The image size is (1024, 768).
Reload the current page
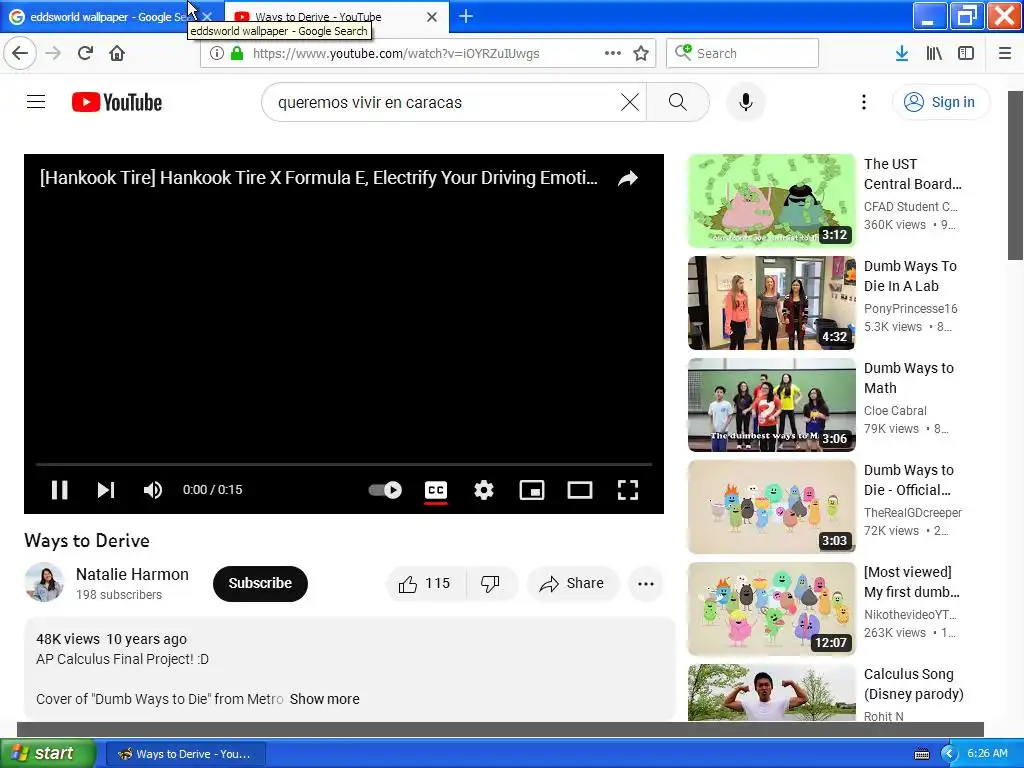coord(85,53)
